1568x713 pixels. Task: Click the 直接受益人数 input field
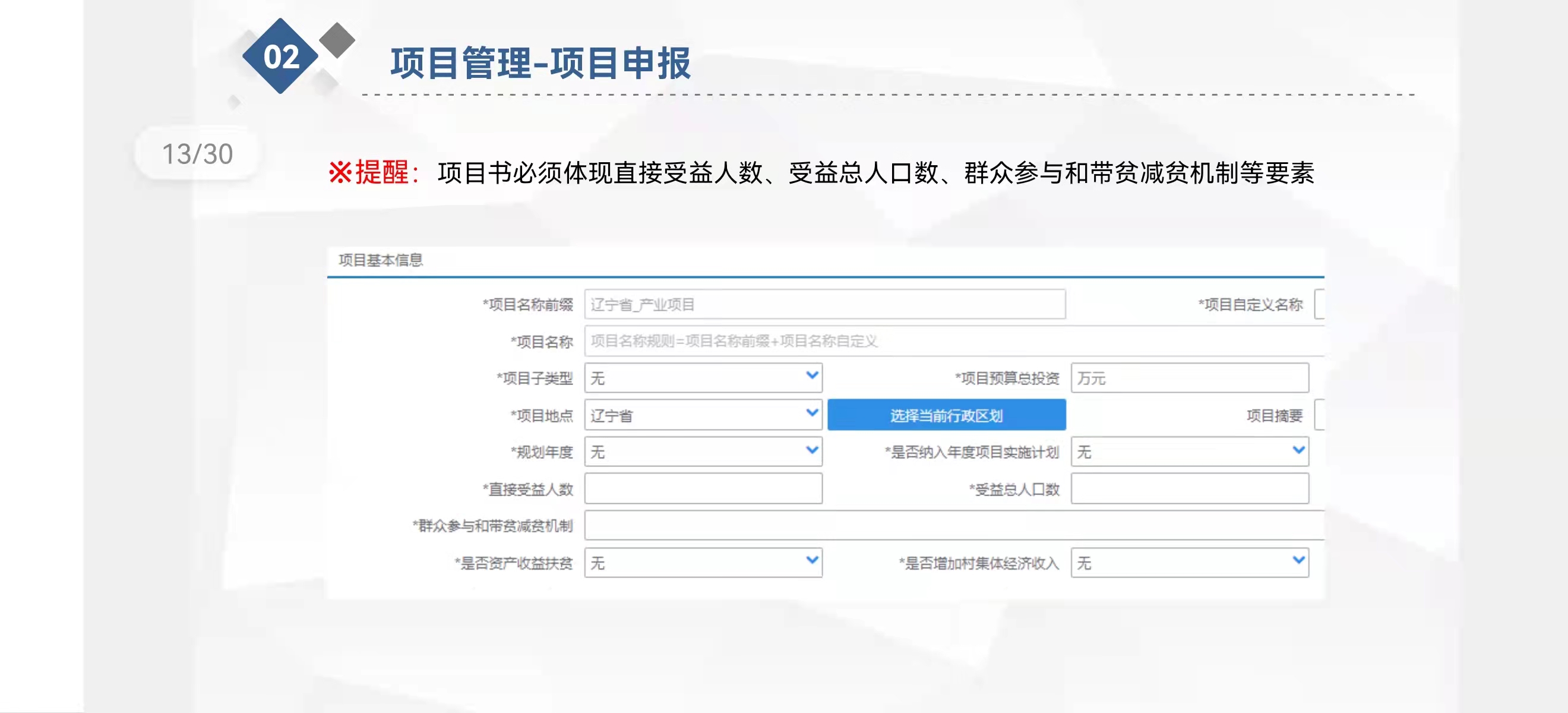tap(703, 489)
